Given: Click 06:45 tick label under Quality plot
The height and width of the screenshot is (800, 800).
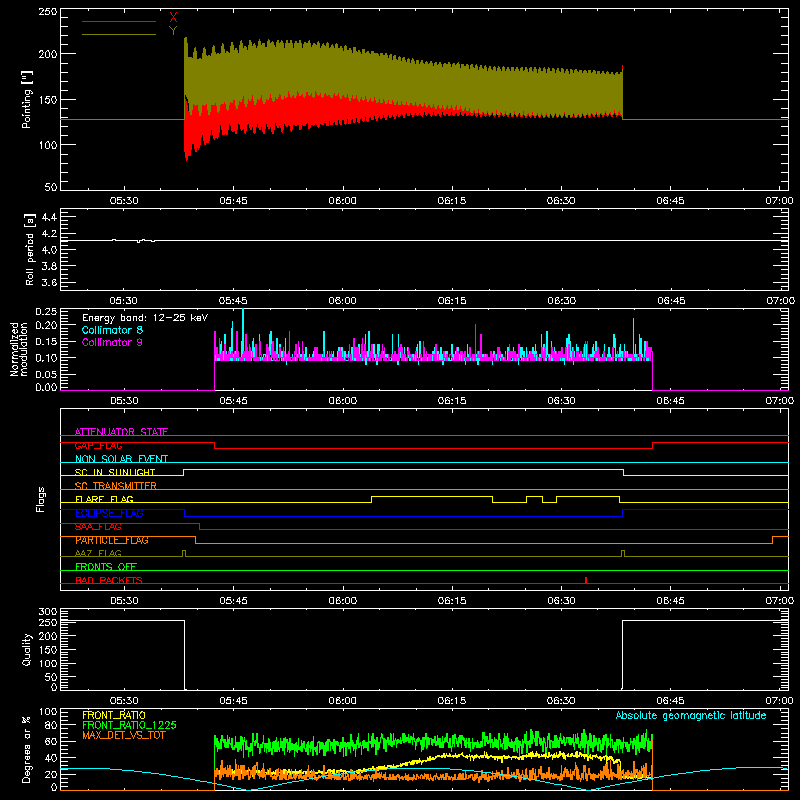Looking at the screenshot, I should [x=670, y=701].
